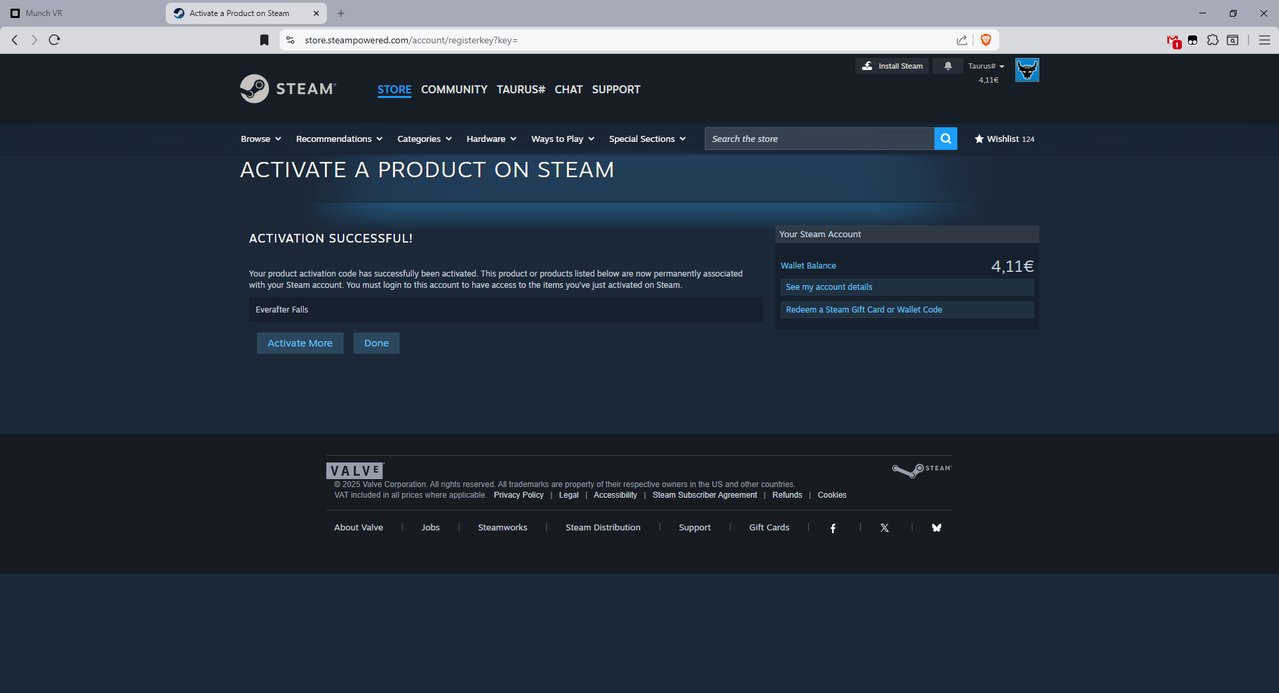Click the notification bell icon

[948, 66]
